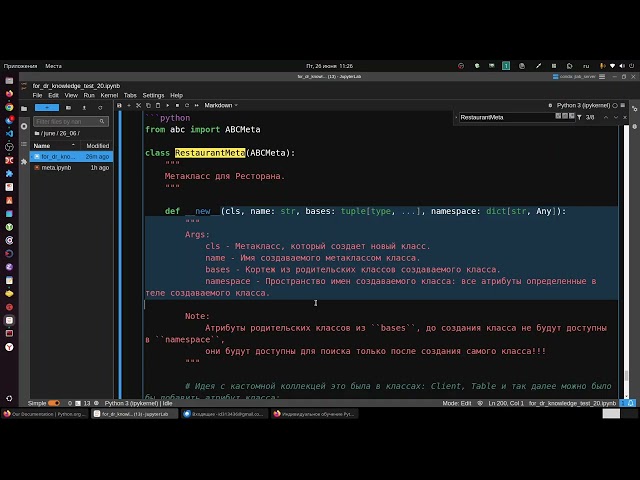Open the Markdown cell type dropdown
The width and height of the screenshot is (640, 480).
[221, 105]
